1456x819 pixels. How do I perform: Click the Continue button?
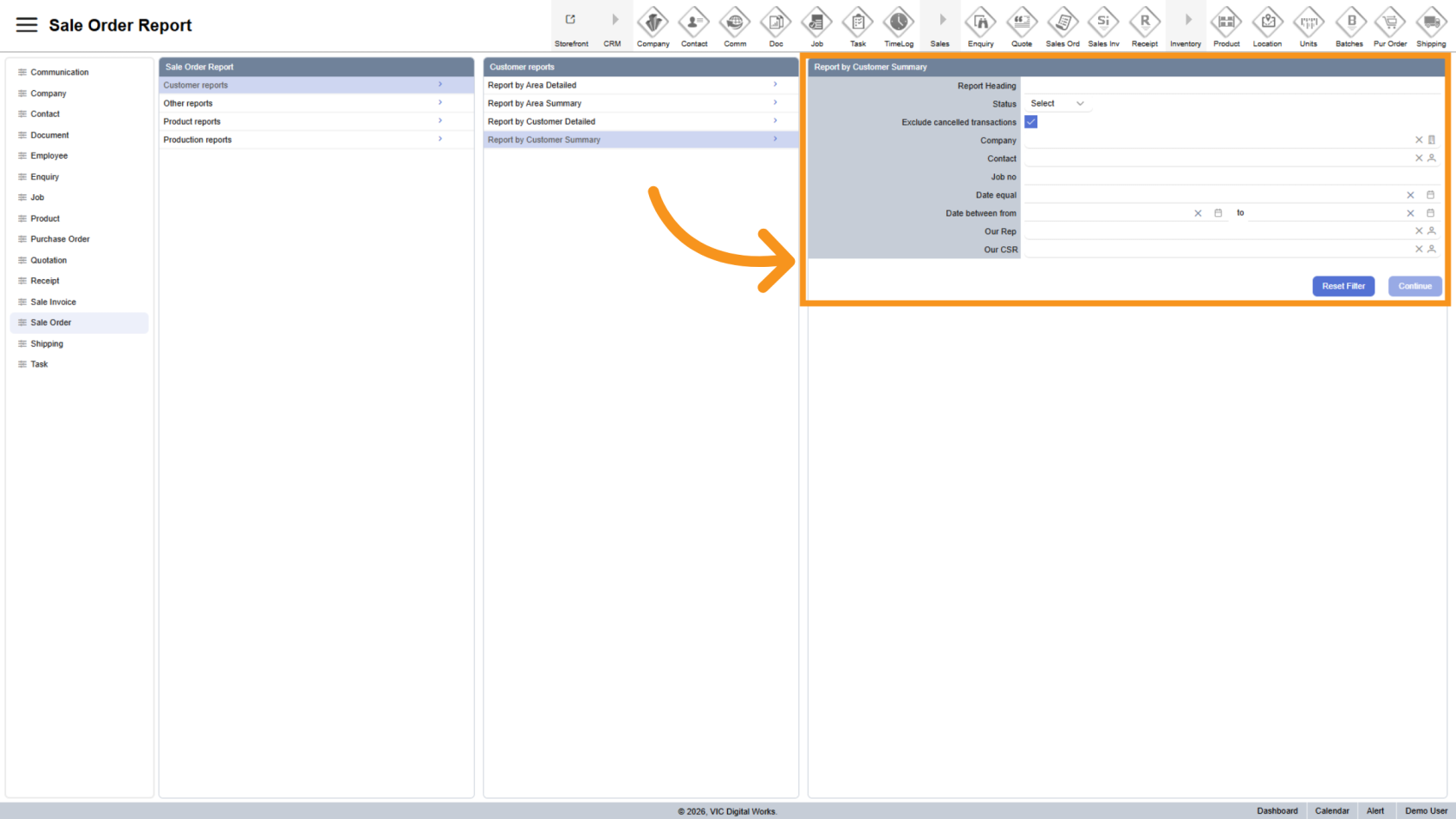click(x=1414, y=286)
